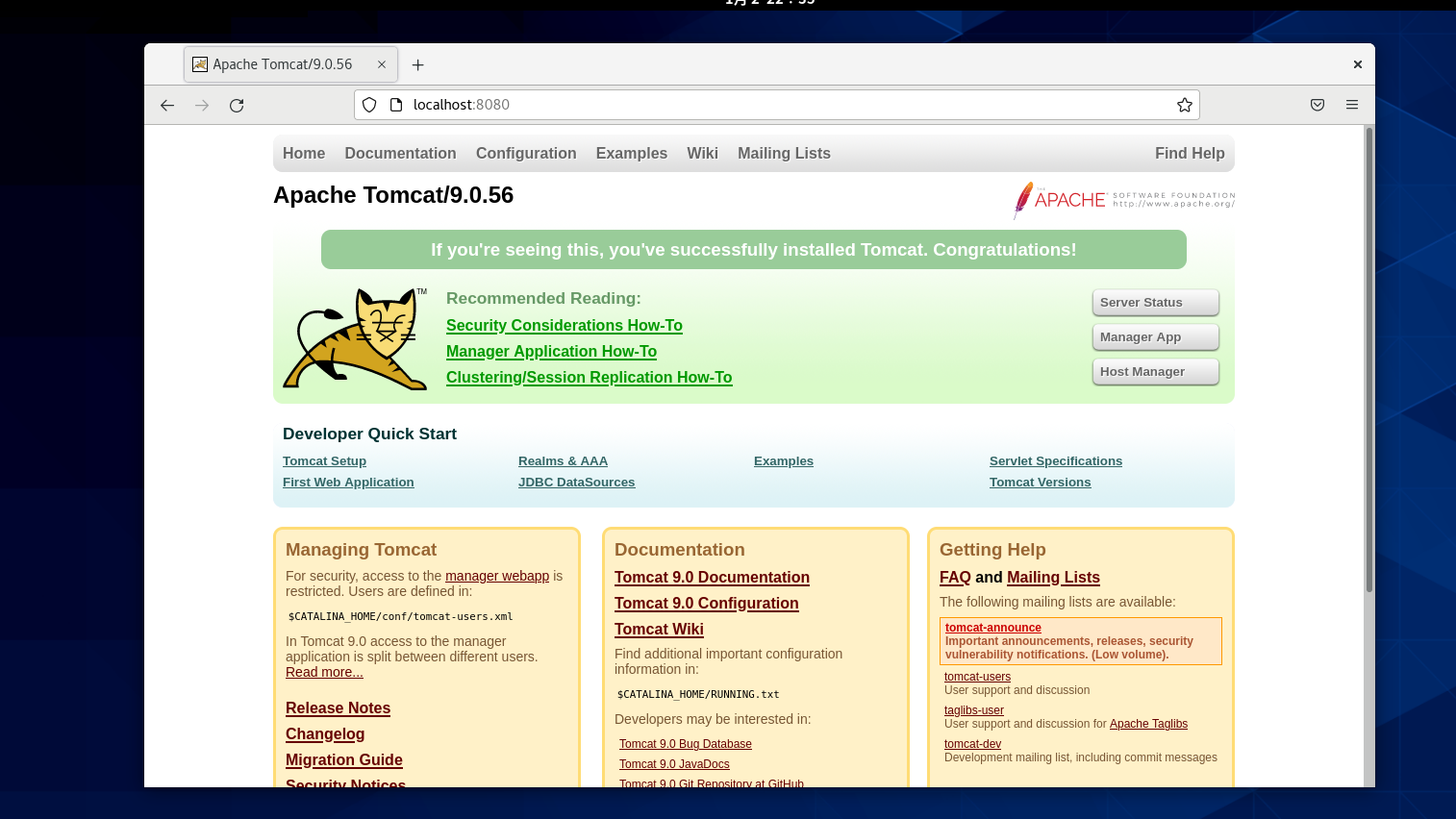Open Changelog link
Viewport: 1456px width, 819px height.
(325, 733)
